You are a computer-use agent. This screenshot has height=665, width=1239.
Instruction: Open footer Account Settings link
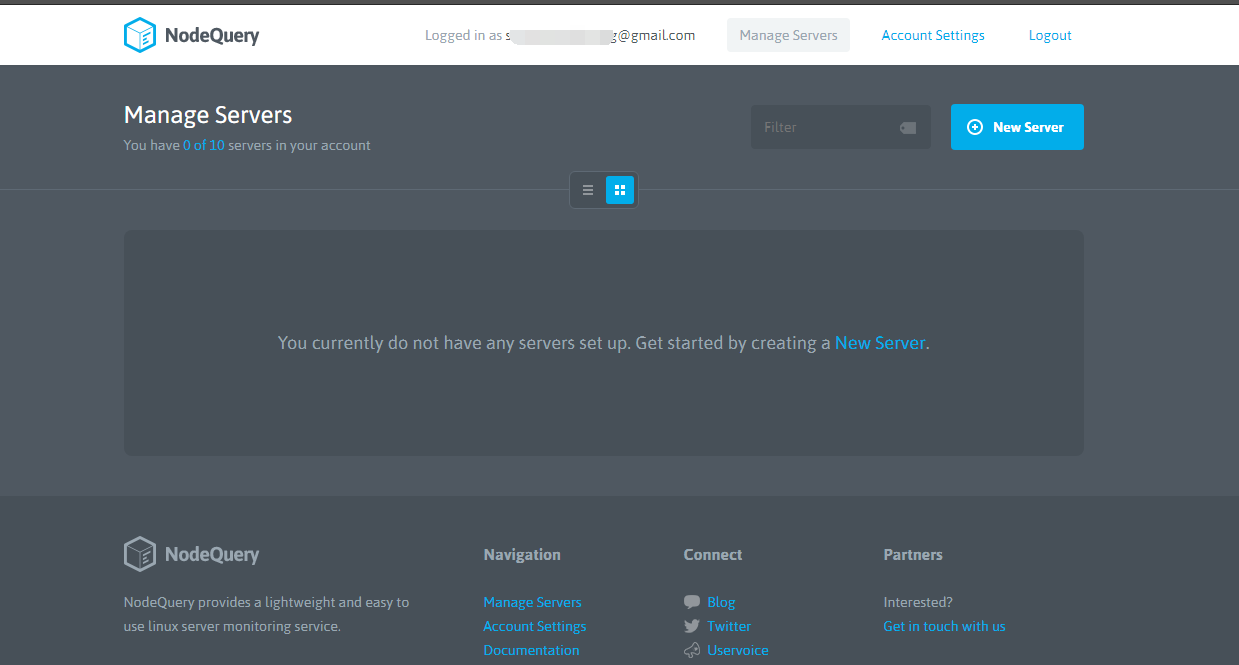point(535,626)
